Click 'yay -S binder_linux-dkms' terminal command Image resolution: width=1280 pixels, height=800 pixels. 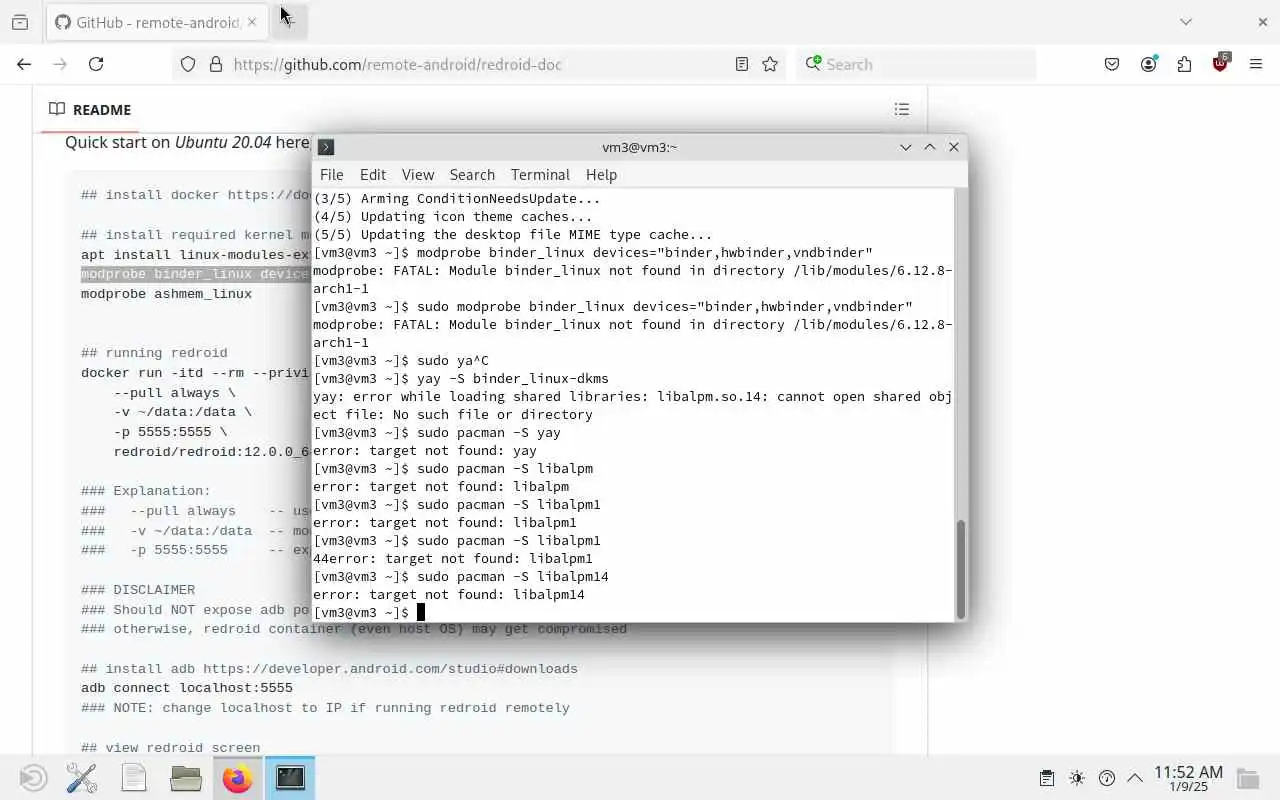click(x=513, y=379)
